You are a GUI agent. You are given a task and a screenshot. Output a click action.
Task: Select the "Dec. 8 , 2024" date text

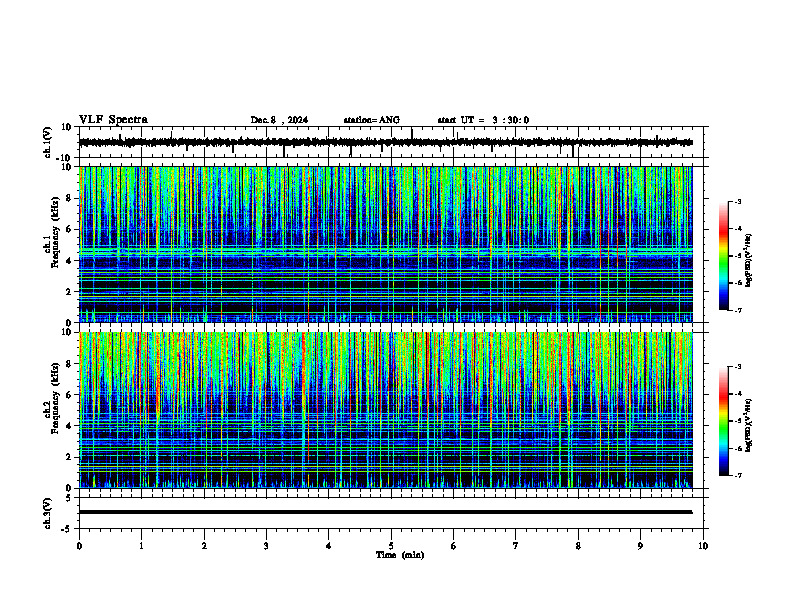point(279,120)
